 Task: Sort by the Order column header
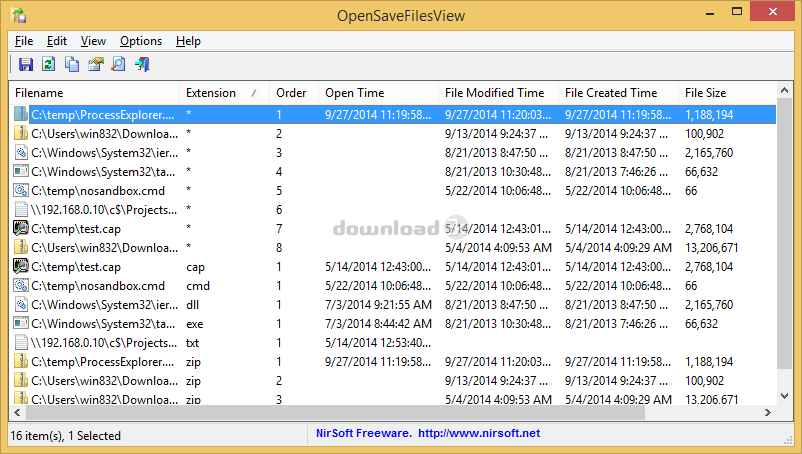294,93
